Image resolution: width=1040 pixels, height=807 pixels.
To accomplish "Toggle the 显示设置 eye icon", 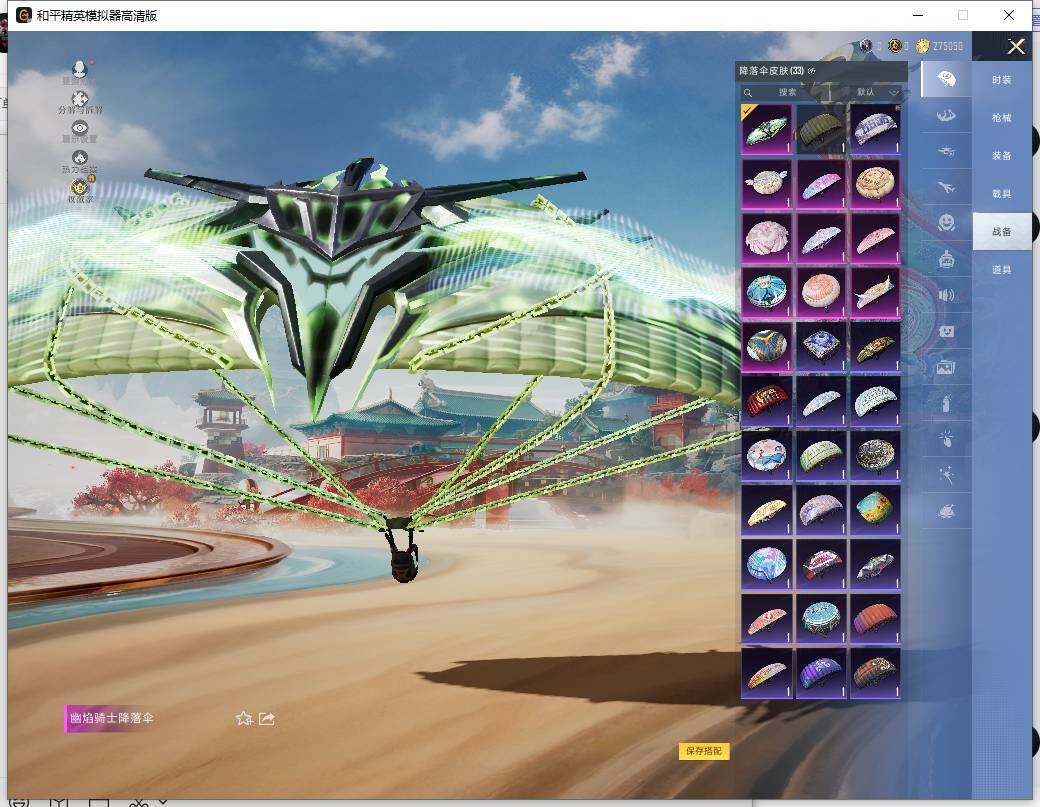I will click(x=80, y=129).
